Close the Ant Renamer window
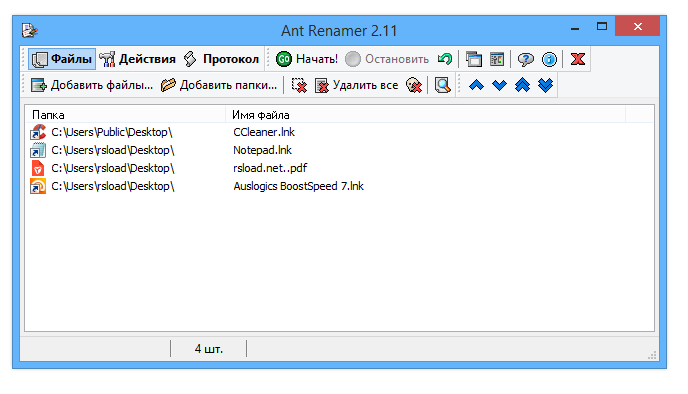 (x=638, y=26)
